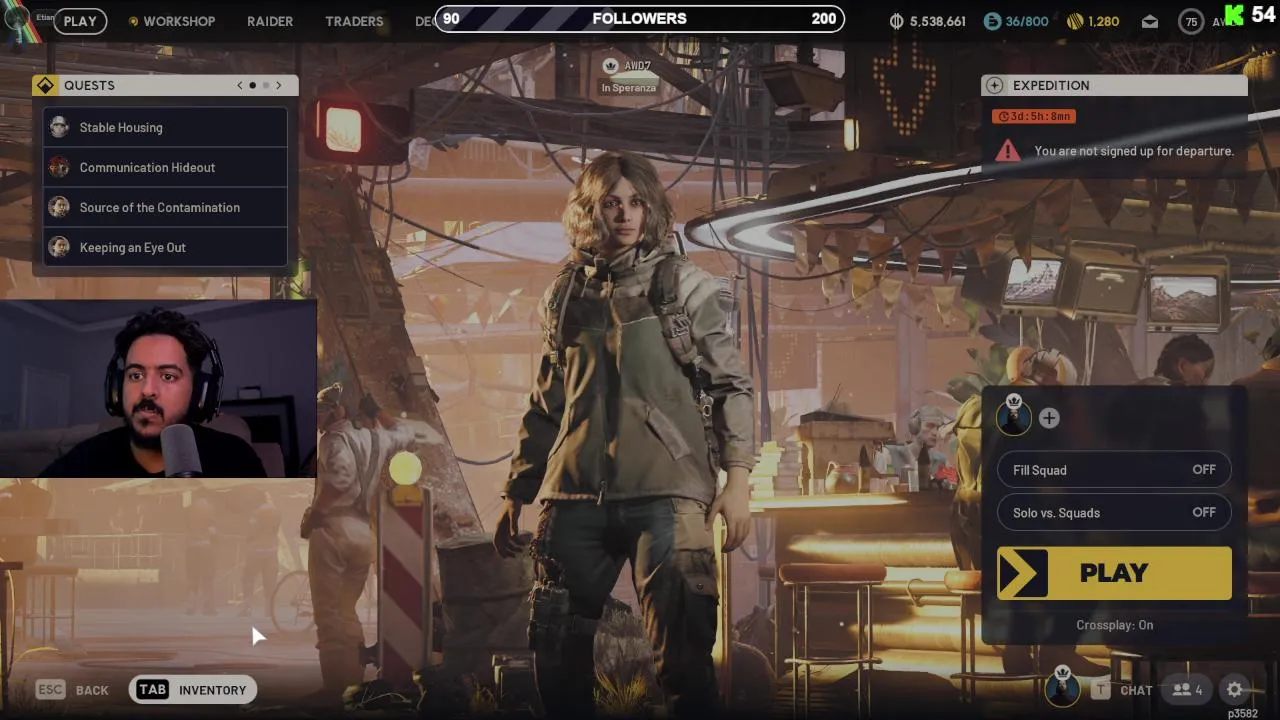Open the settings gear icon

click(1234, 689)
